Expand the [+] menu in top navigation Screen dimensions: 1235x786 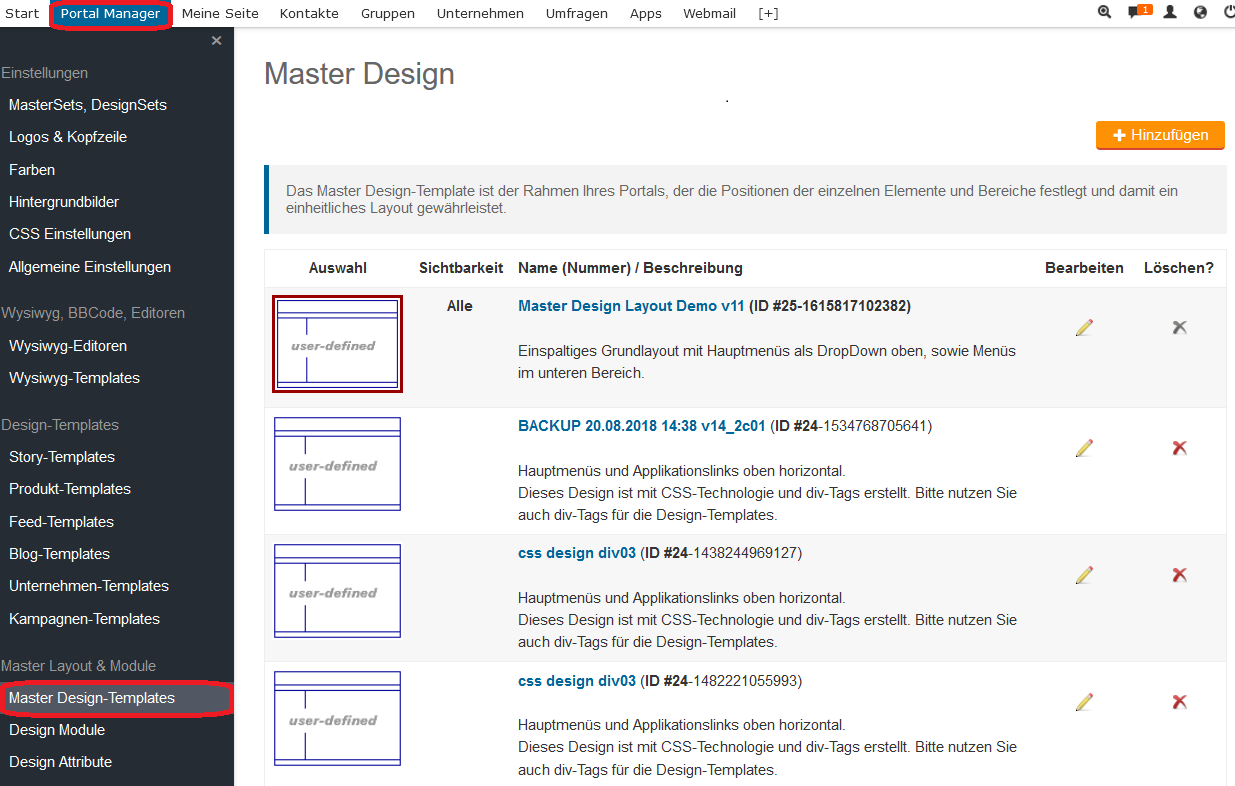click(x=768, y=14)
